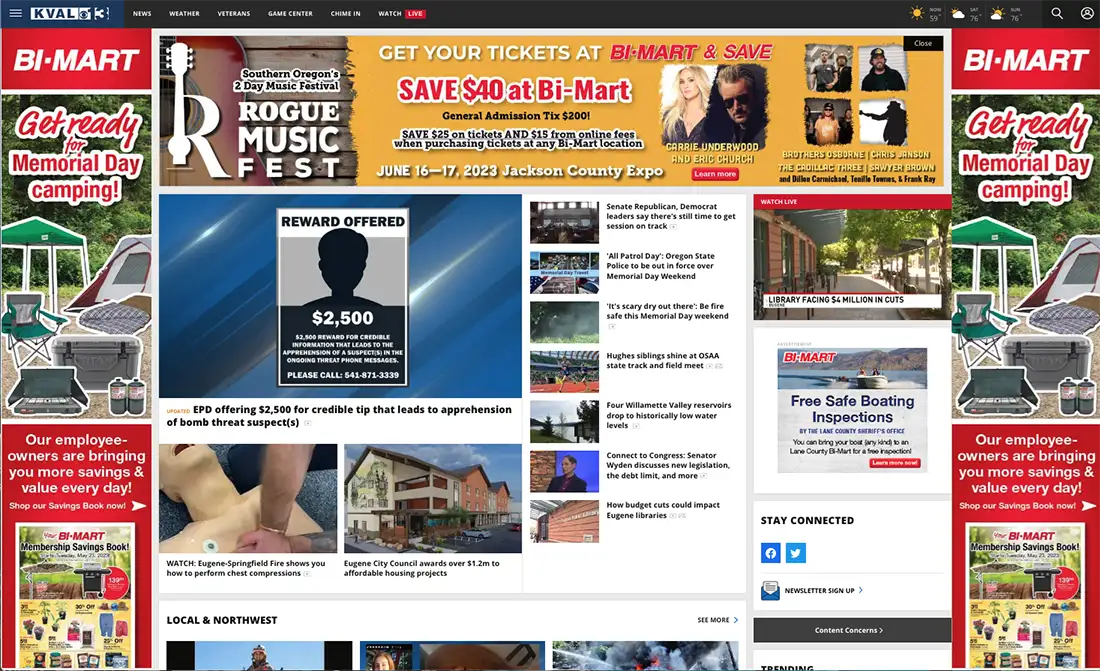1100x671 pixels.
Task: Open How budget cuts impact libraries headline
Action: 663,510
